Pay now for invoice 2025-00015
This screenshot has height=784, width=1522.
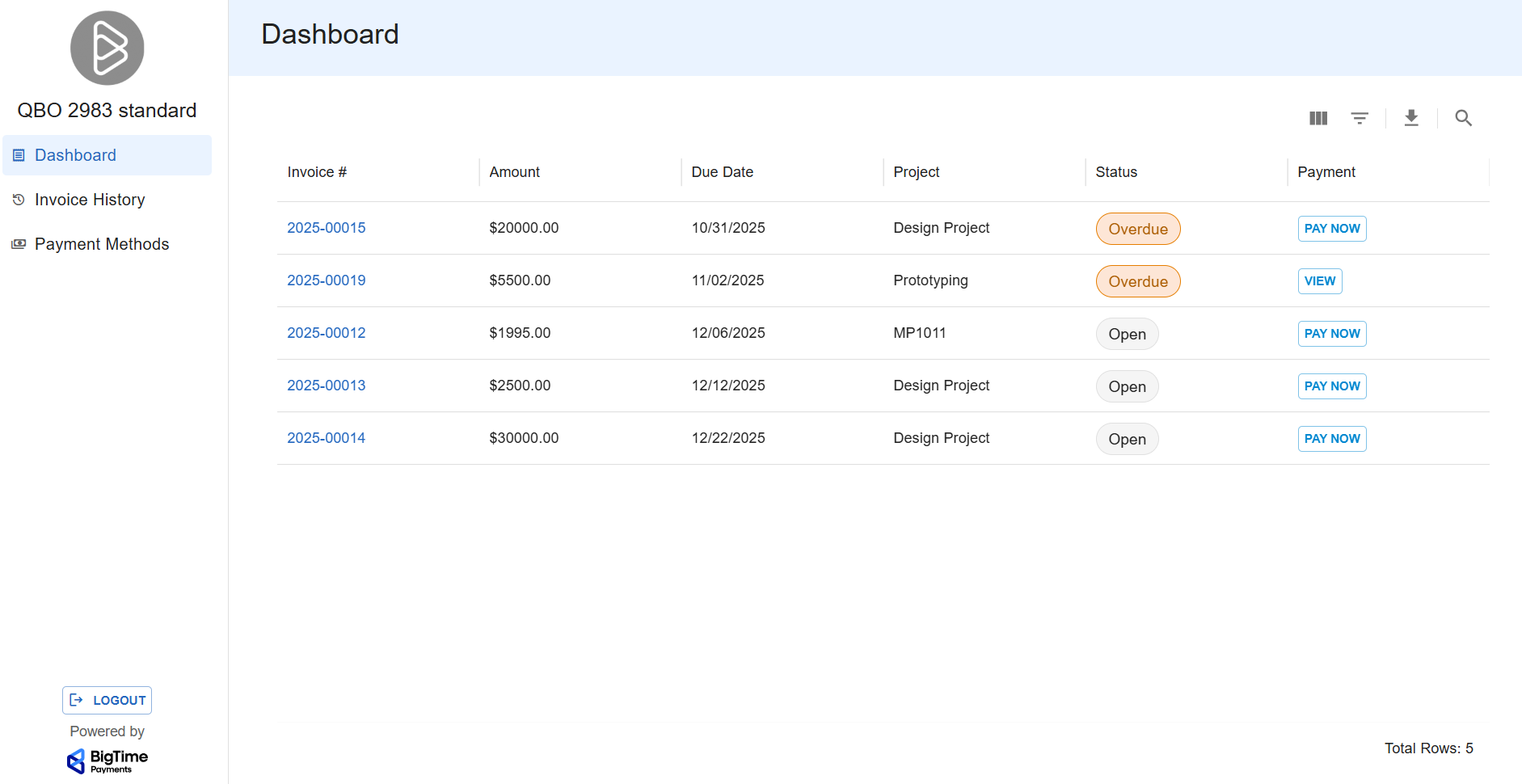coord(1331,229)
